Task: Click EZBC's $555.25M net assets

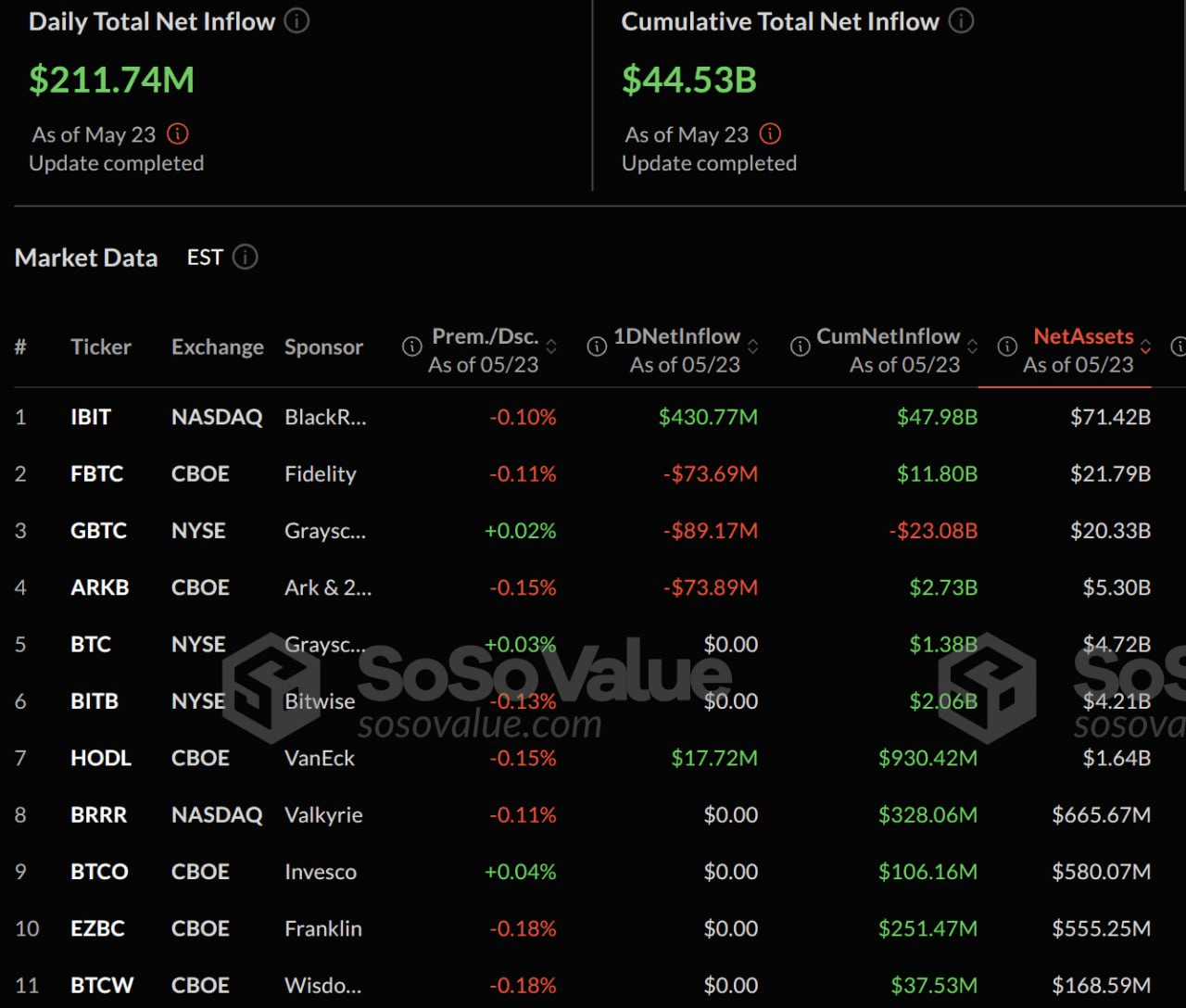Action: coord(1101,928)
